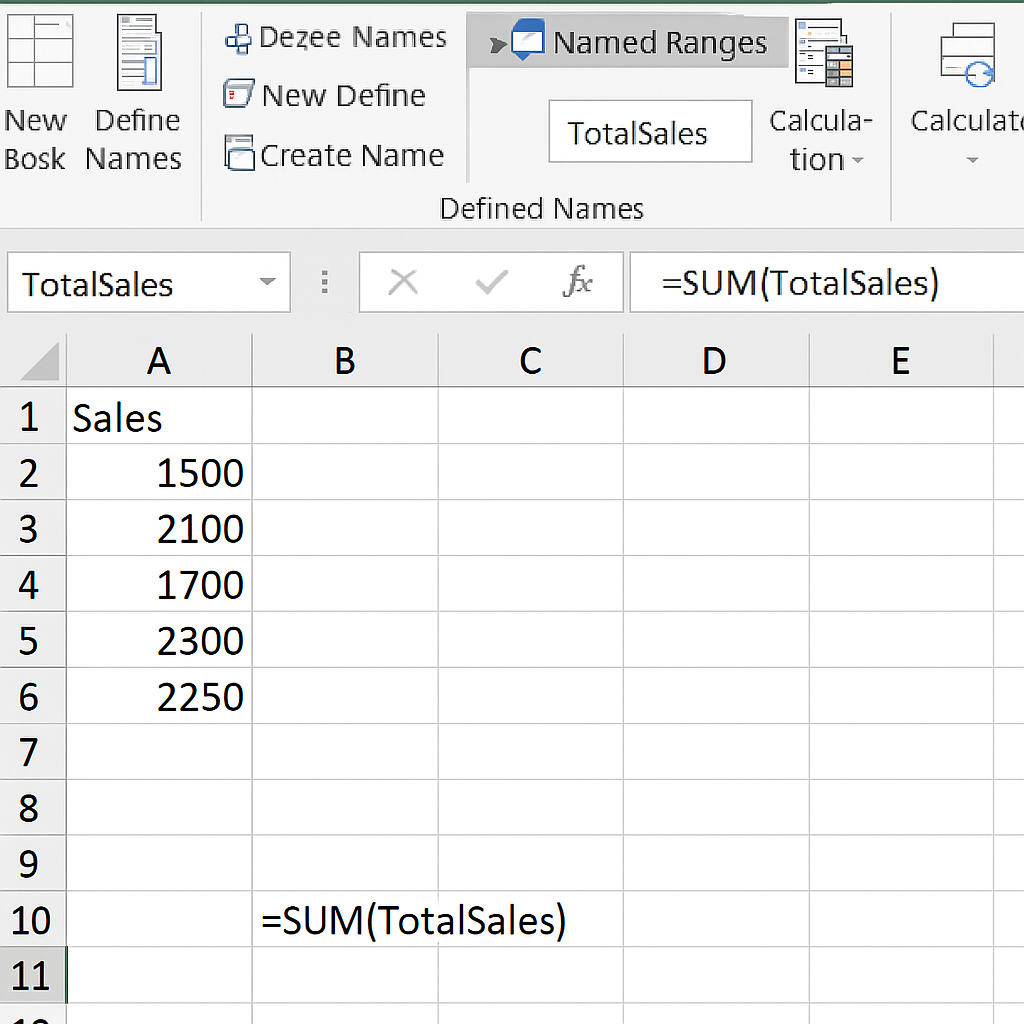Open the Calculation dropdown arrow
The image size is (1024, 1024).
(x=857, y=160)
